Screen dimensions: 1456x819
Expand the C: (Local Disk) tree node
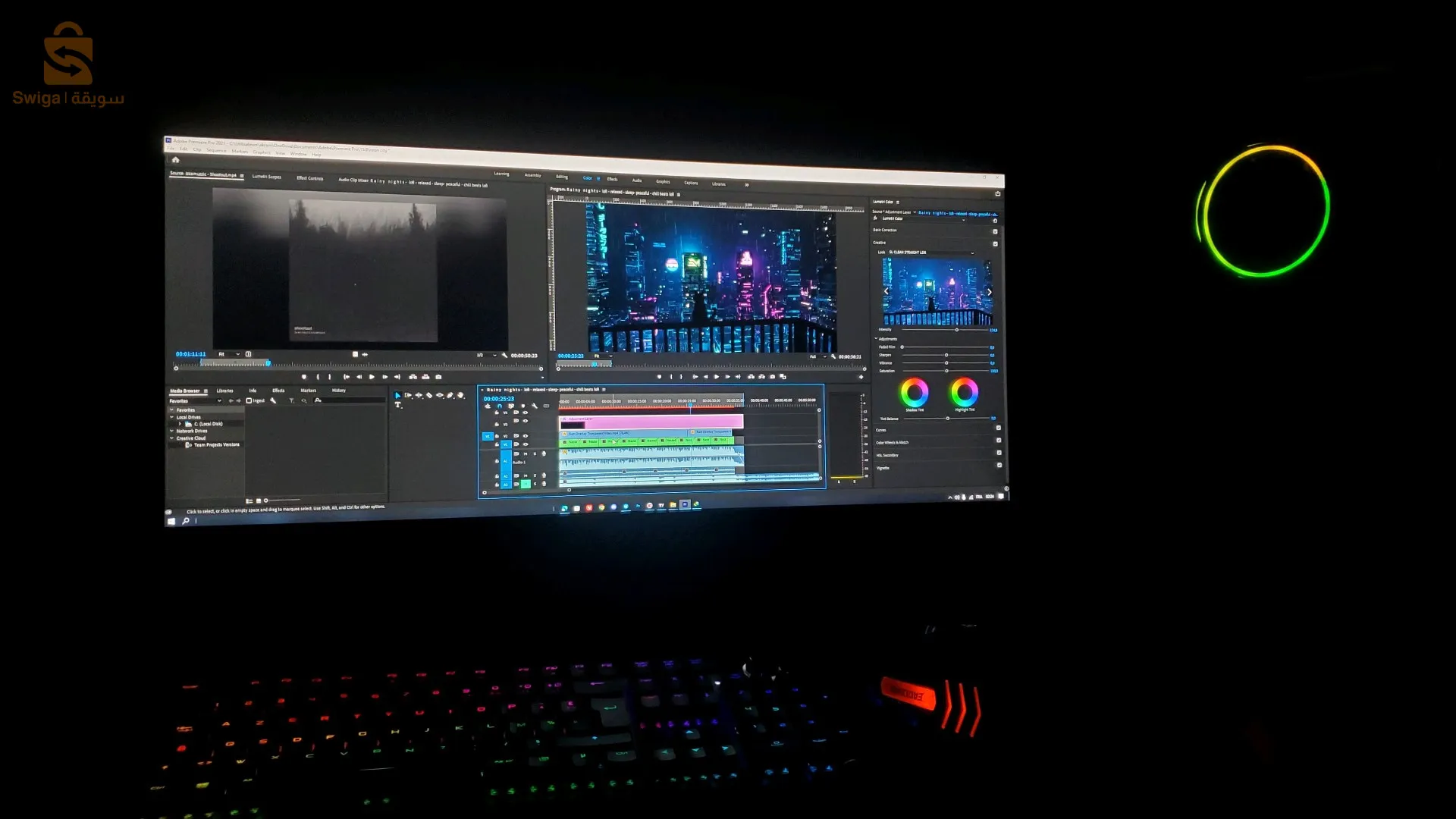[x=180, y=424]
